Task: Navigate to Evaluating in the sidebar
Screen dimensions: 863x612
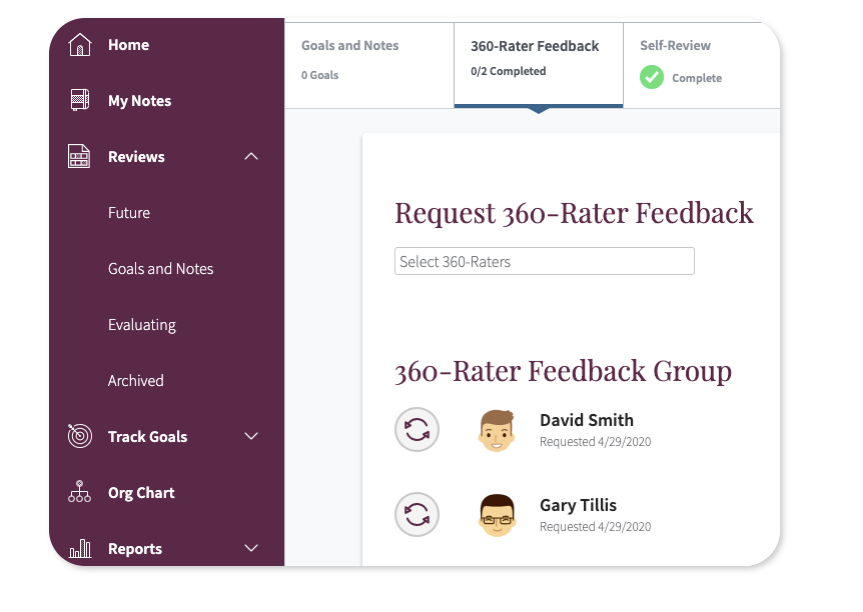Action: tap(141, 324)
